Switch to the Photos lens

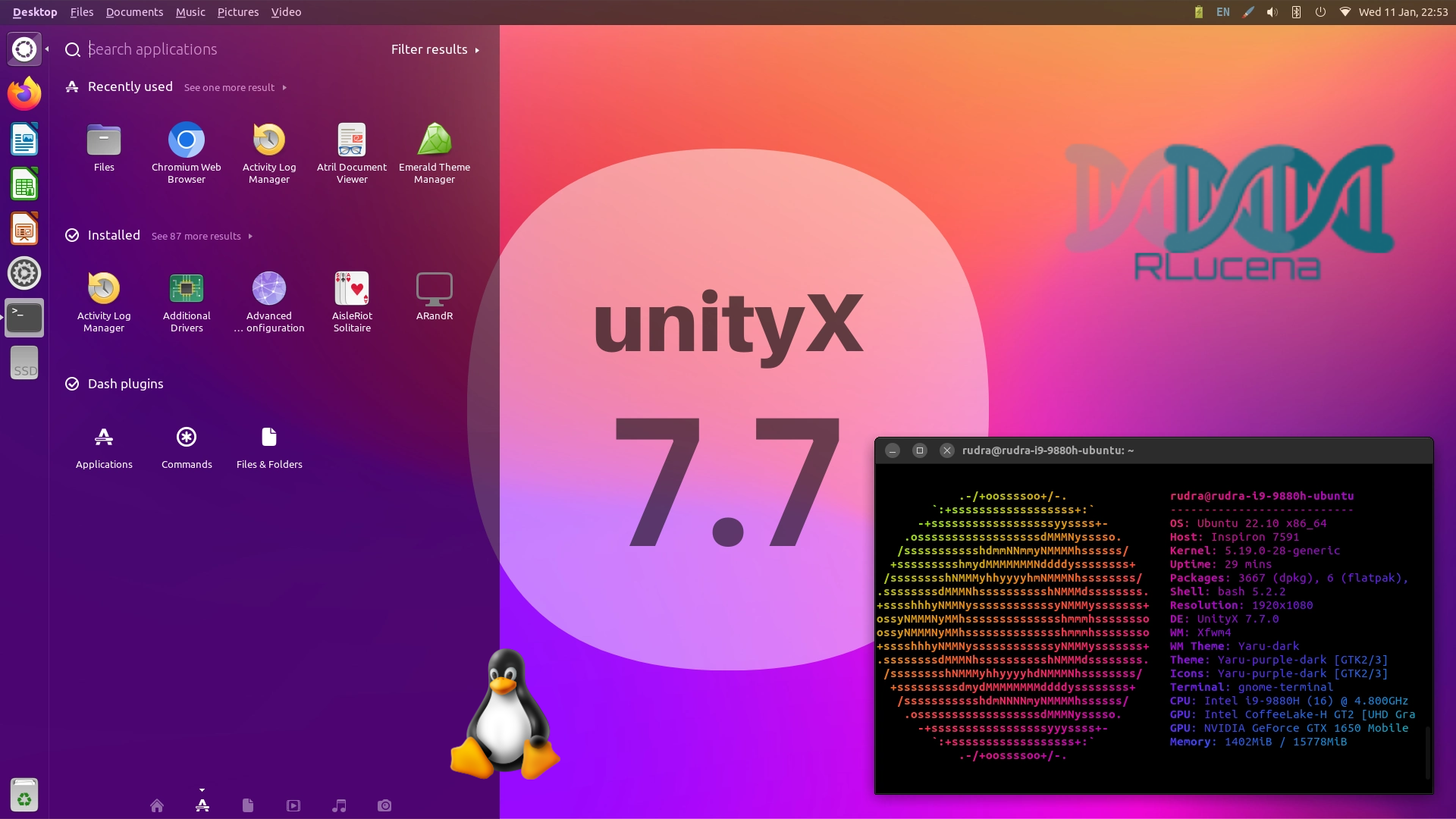384,805
